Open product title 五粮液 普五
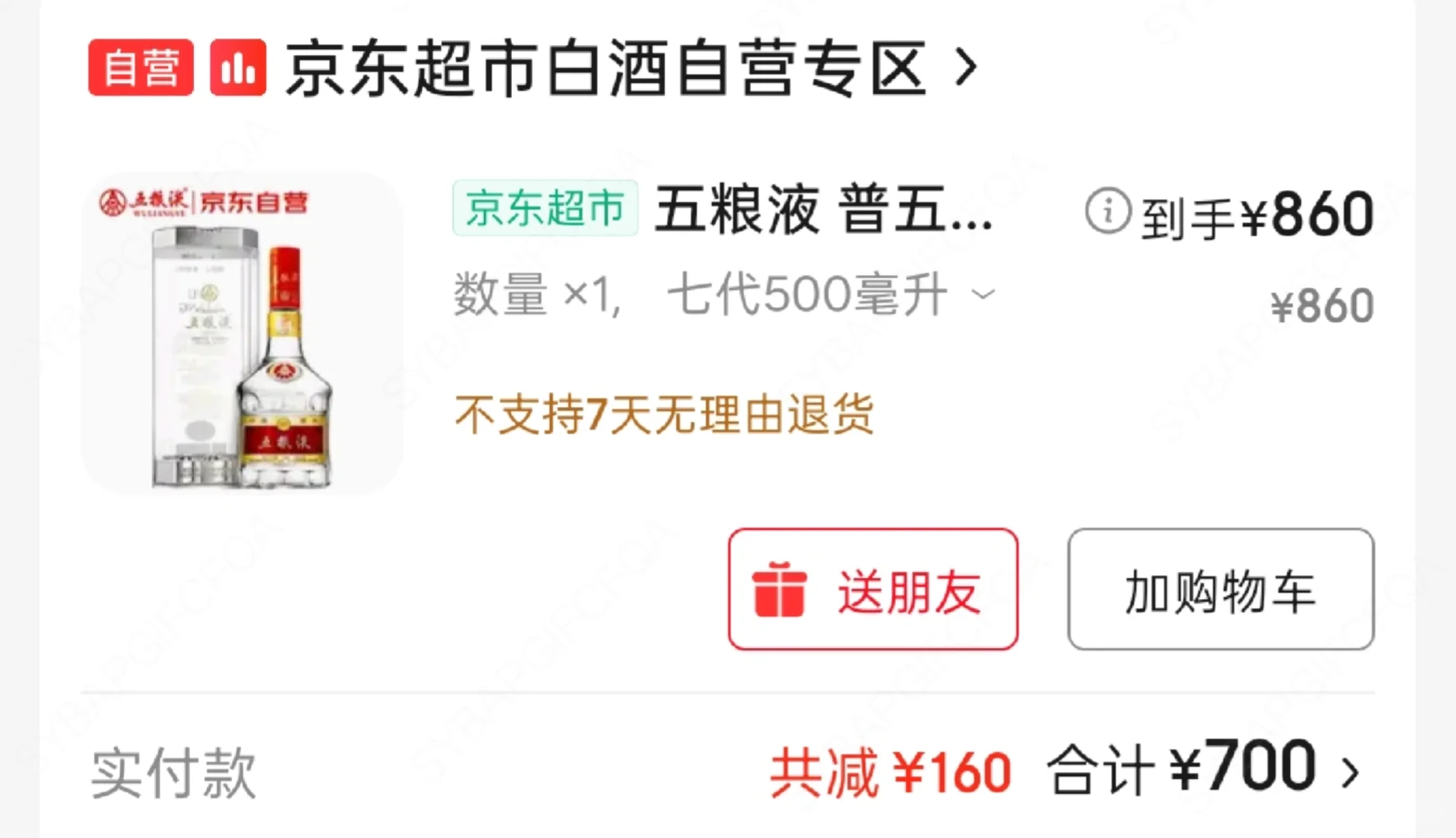1456x838 pixels. (824, 209)
